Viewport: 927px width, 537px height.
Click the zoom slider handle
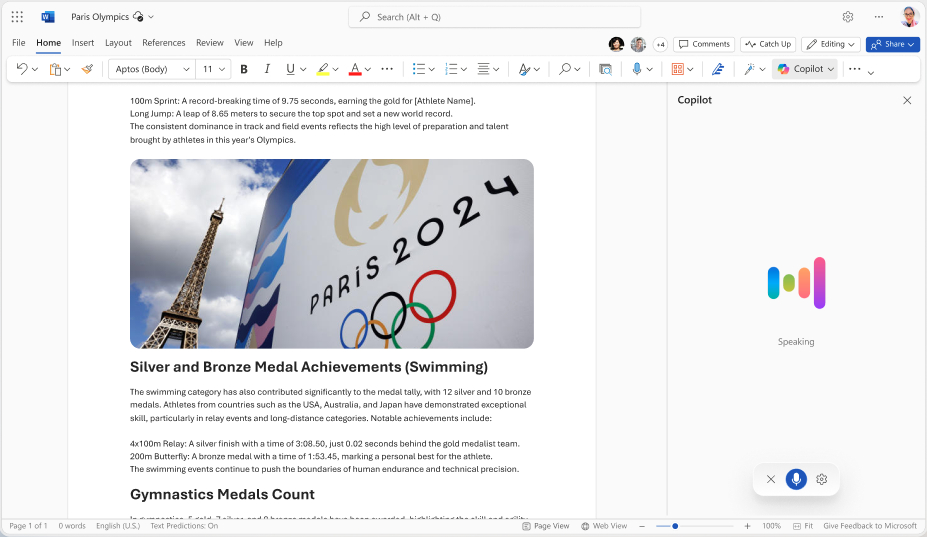click(675, 526)
